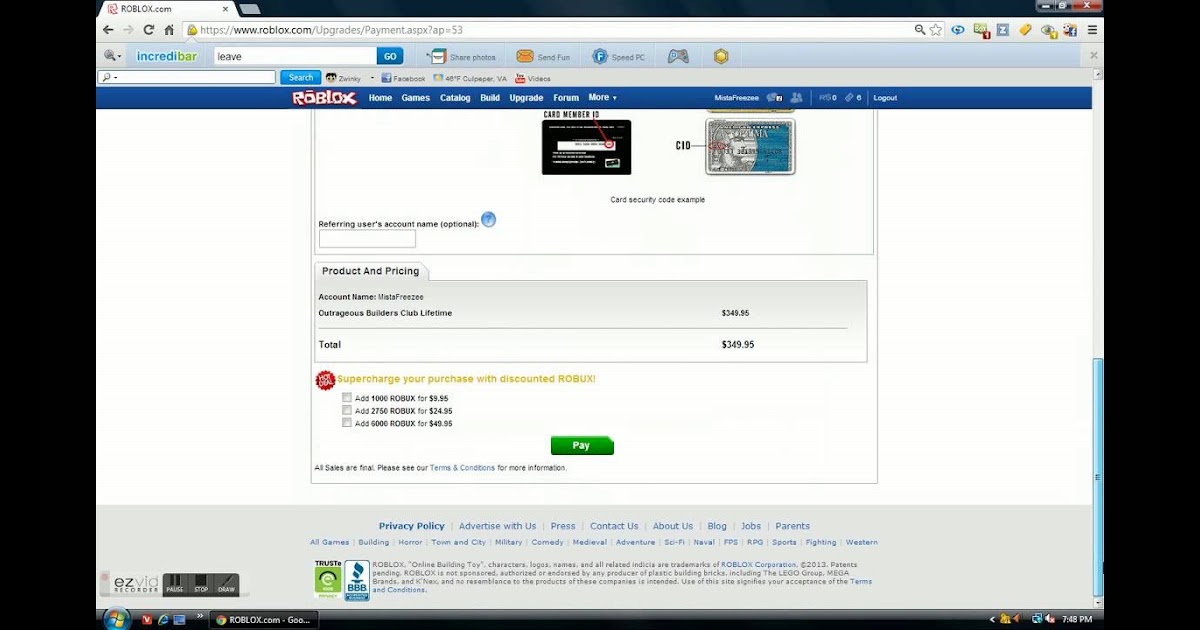This screenshot has width=1200, height=630.
Task: Open the Windows Start orb
Action: click(117, 619)
